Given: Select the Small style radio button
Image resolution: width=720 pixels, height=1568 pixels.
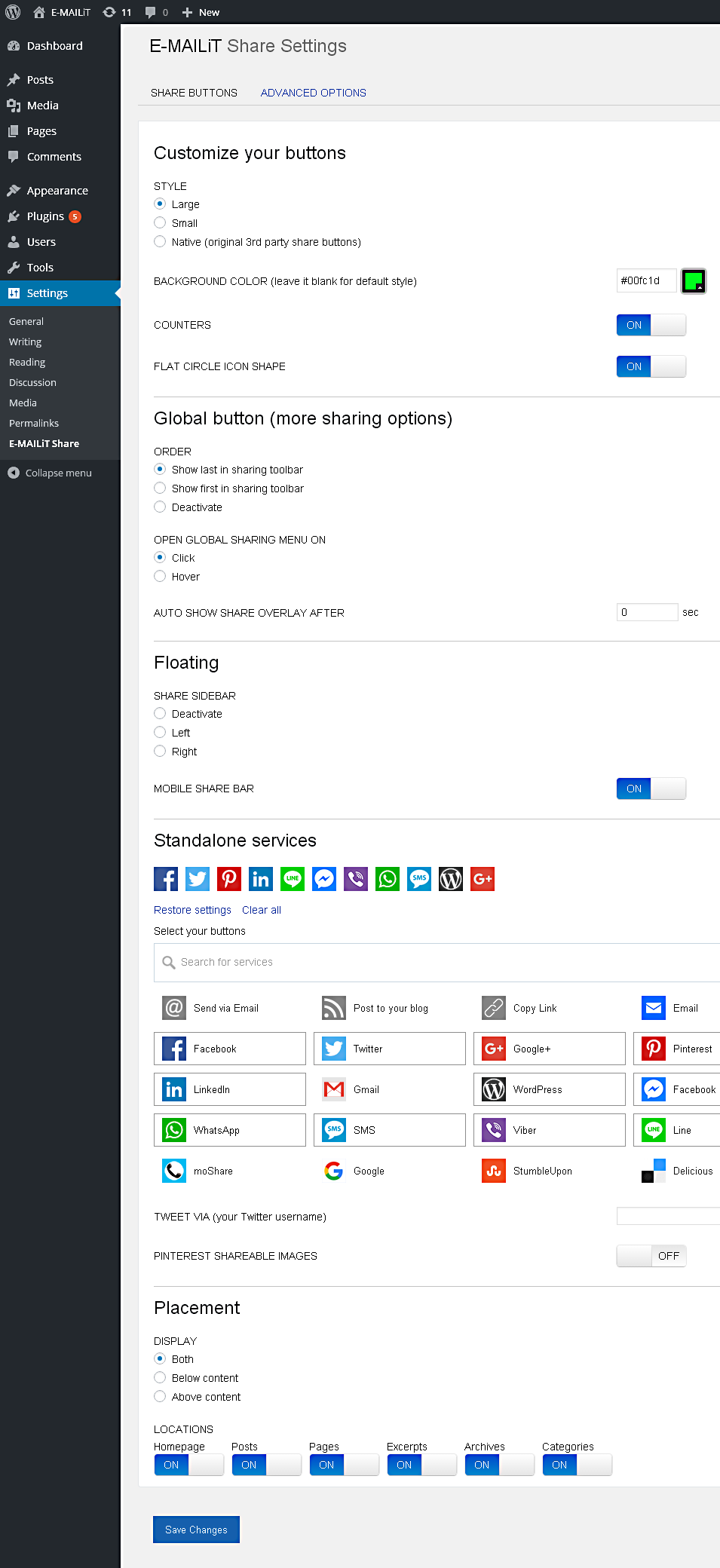Looking at the screenshot, I should pos(160,222).
